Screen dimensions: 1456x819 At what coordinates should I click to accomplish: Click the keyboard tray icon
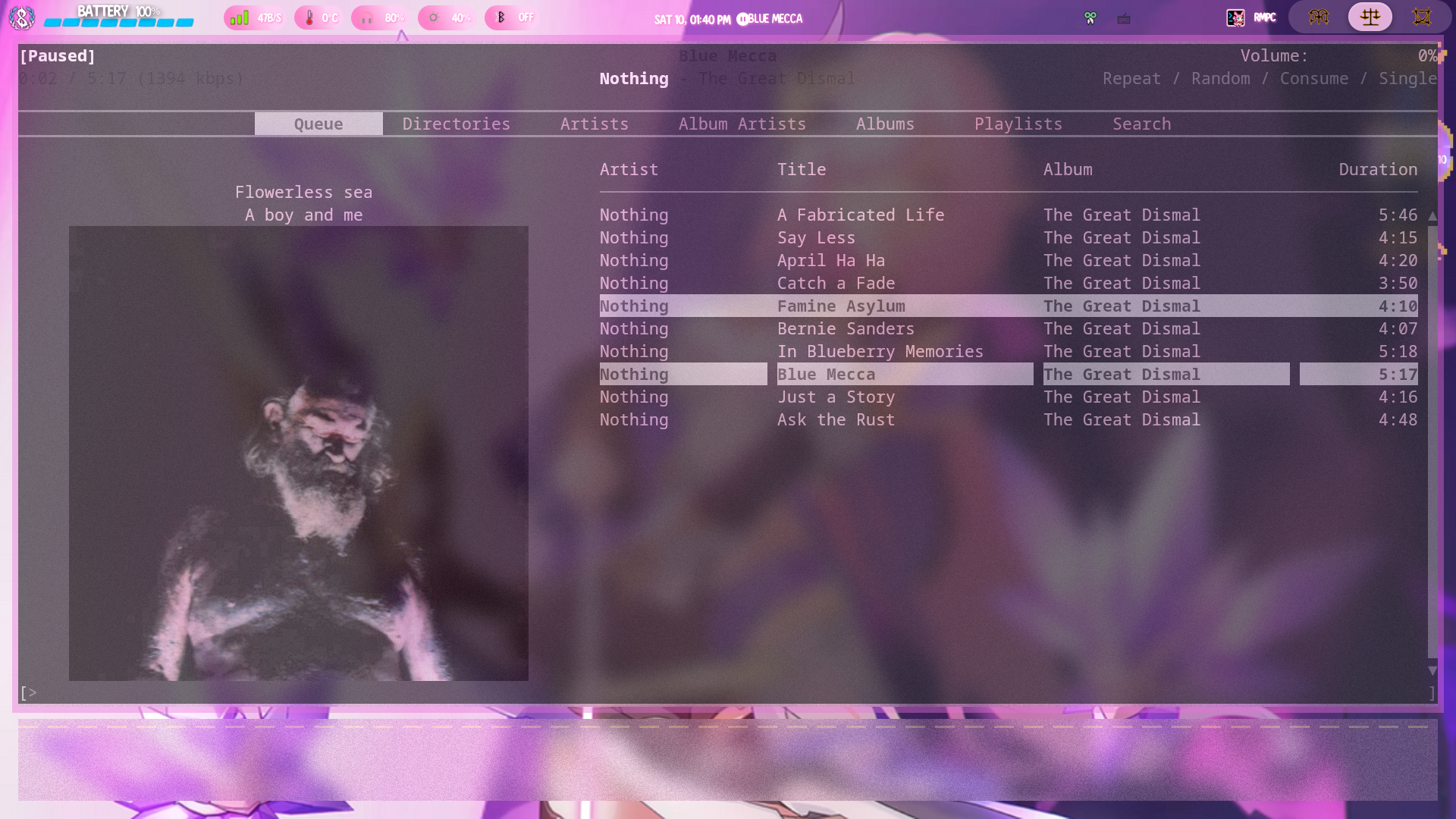(1124, 18)
